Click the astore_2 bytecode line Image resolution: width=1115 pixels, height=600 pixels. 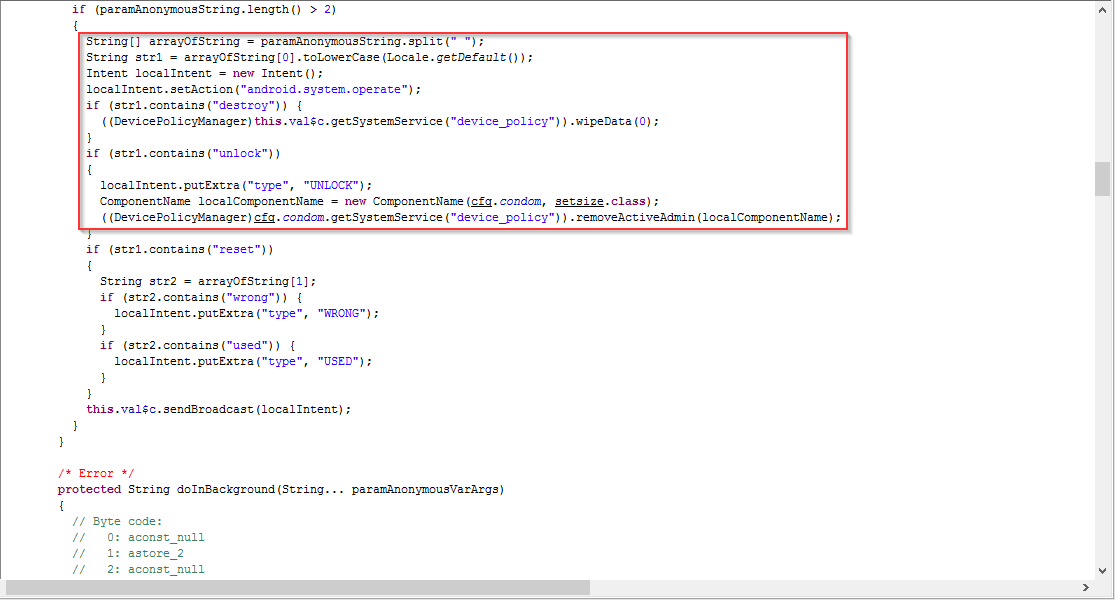coord(128,554)
